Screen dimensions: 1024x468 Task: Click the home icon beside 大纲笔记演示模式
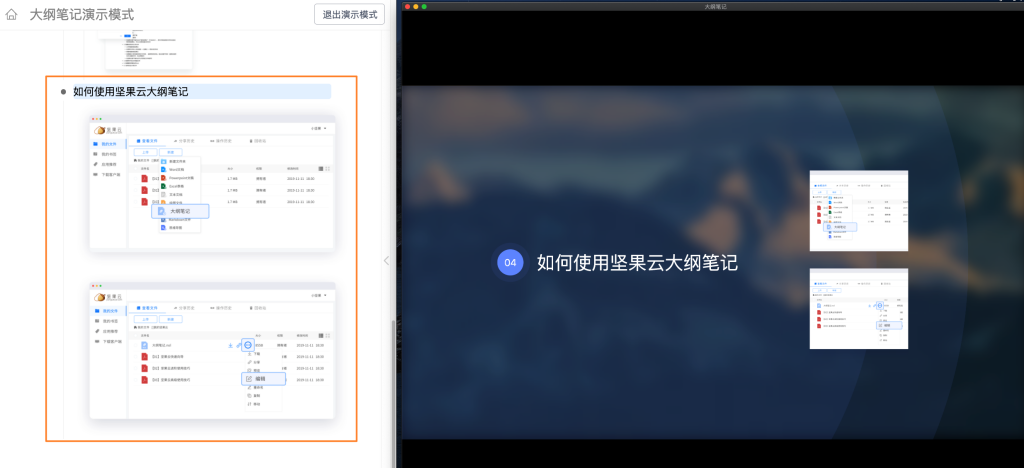(x=11, y=14)
